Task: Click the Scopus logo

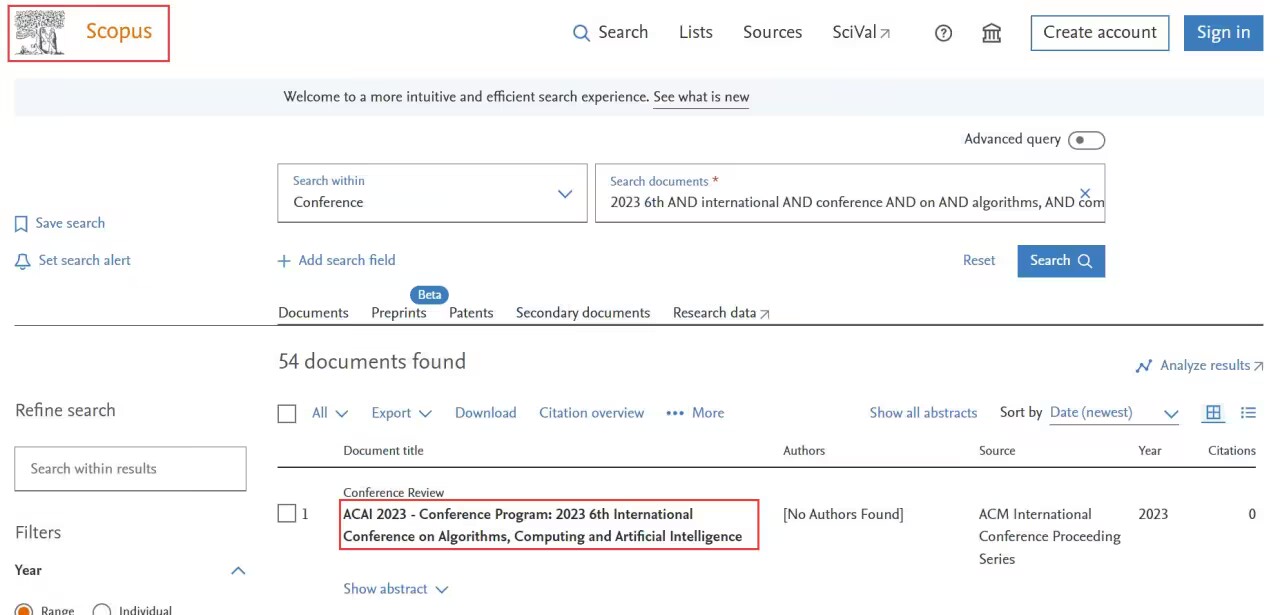Action: point(88,33)
